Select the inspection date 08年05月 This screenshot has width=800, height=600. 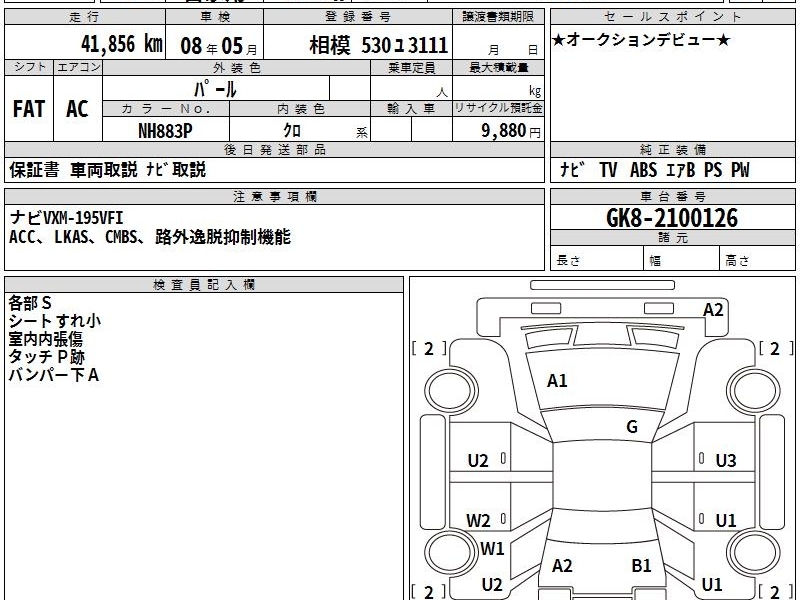[219, 46]
